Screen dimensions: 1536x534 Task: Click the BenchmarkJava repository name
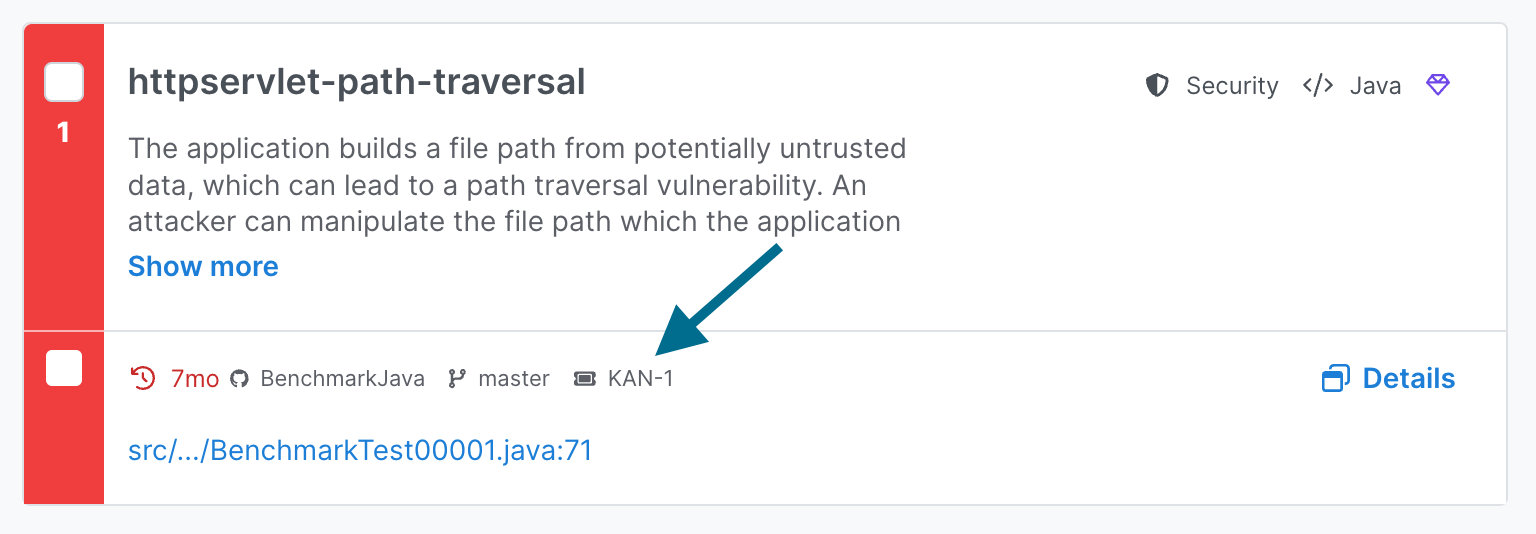coord(342,379)
